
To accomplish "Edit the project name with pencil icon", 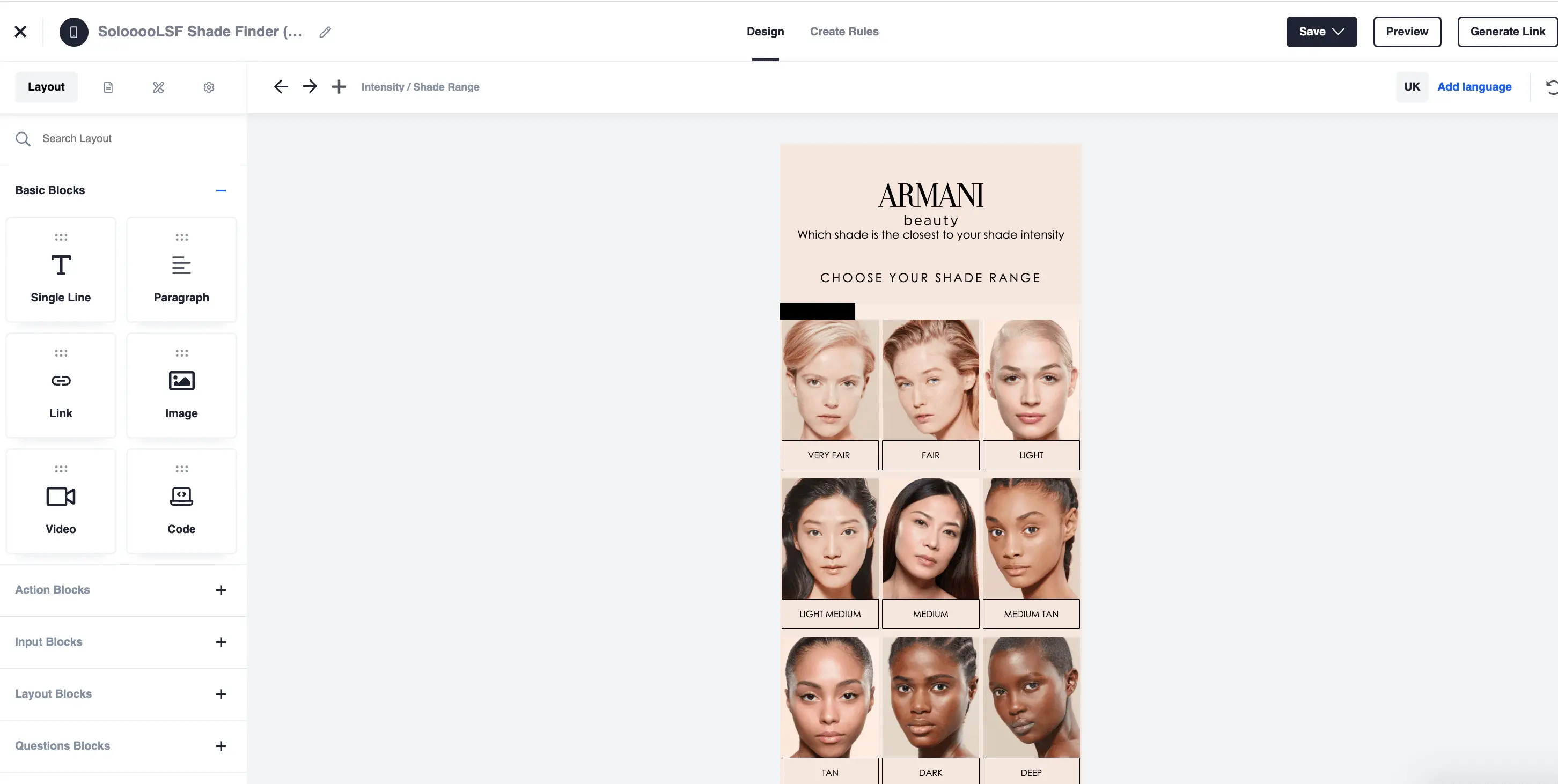I will click(325, 32).
